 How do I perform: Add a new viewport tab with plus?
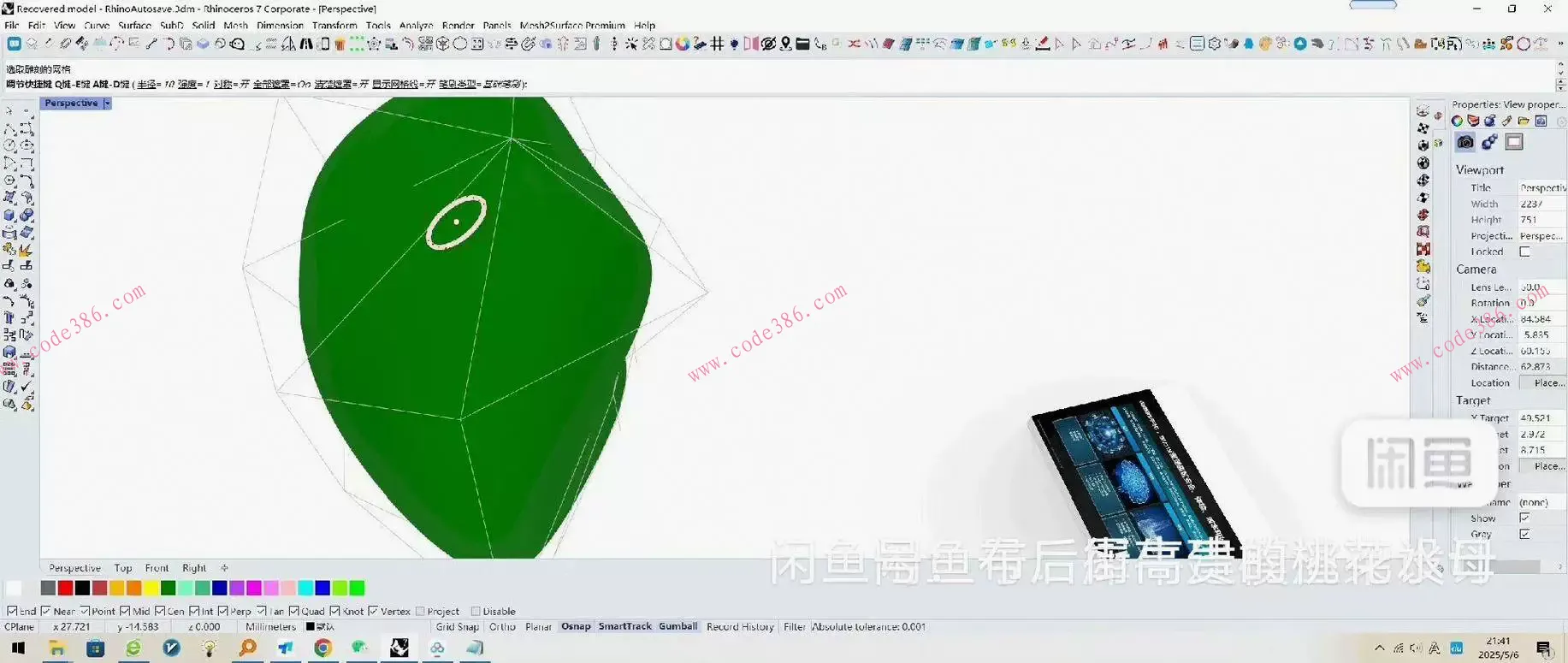(224, 568)
